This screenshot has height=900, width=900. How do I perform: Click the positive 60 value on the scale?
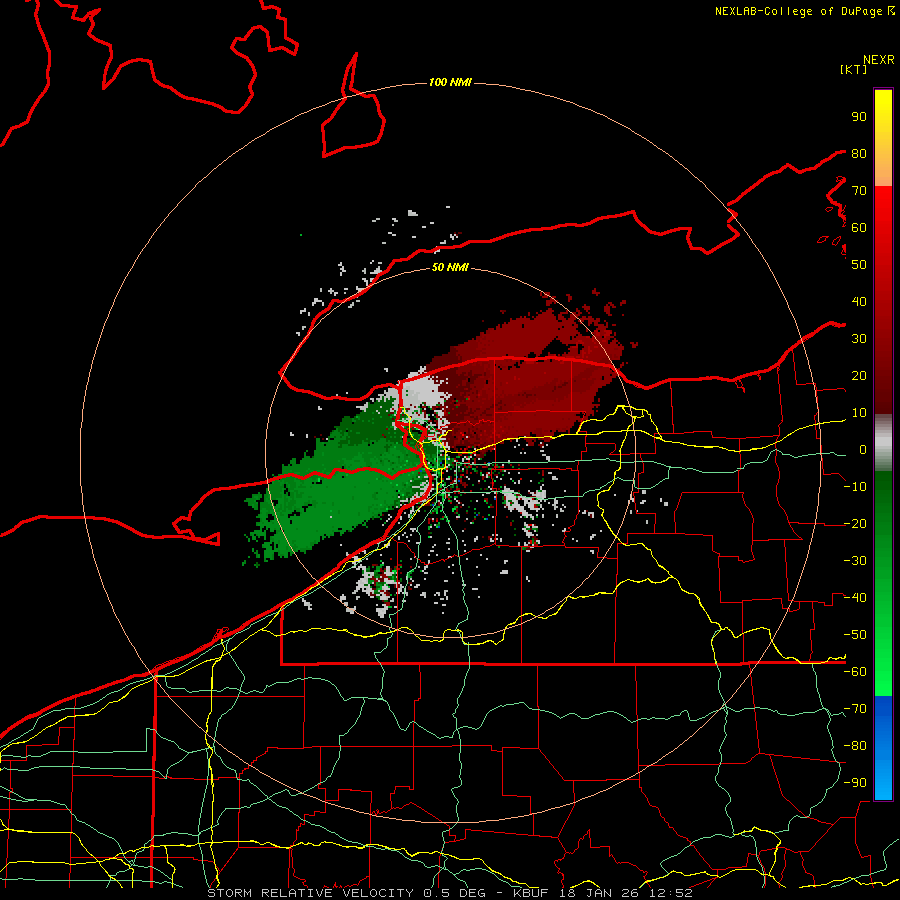859,227
